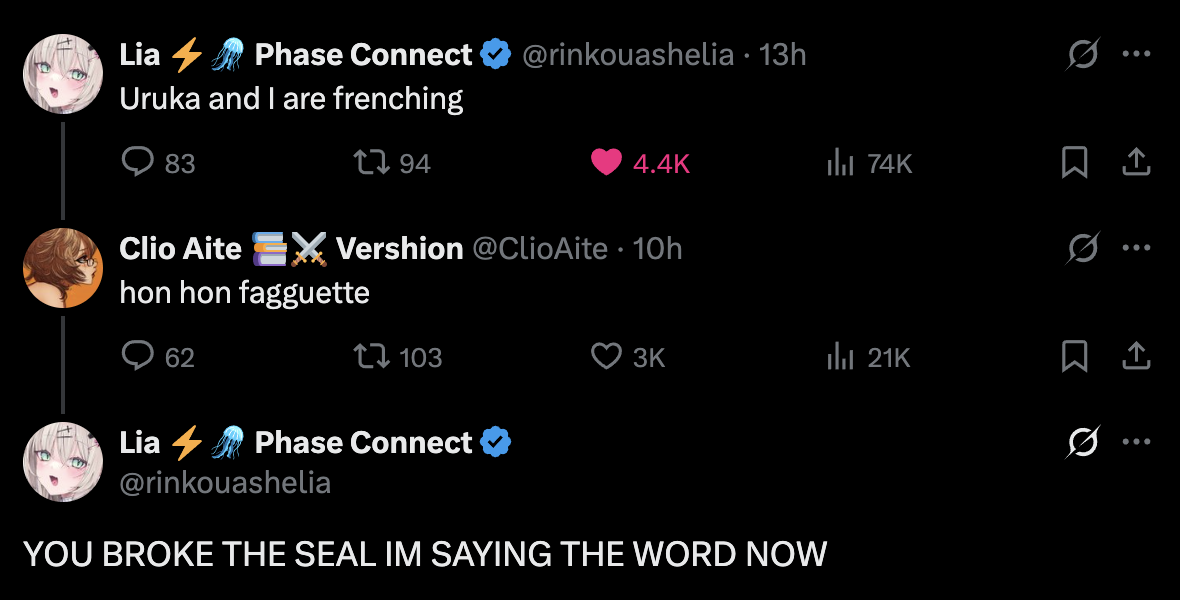
Task: Share Lia's first tweet
Action: [x=1136, y=162]
